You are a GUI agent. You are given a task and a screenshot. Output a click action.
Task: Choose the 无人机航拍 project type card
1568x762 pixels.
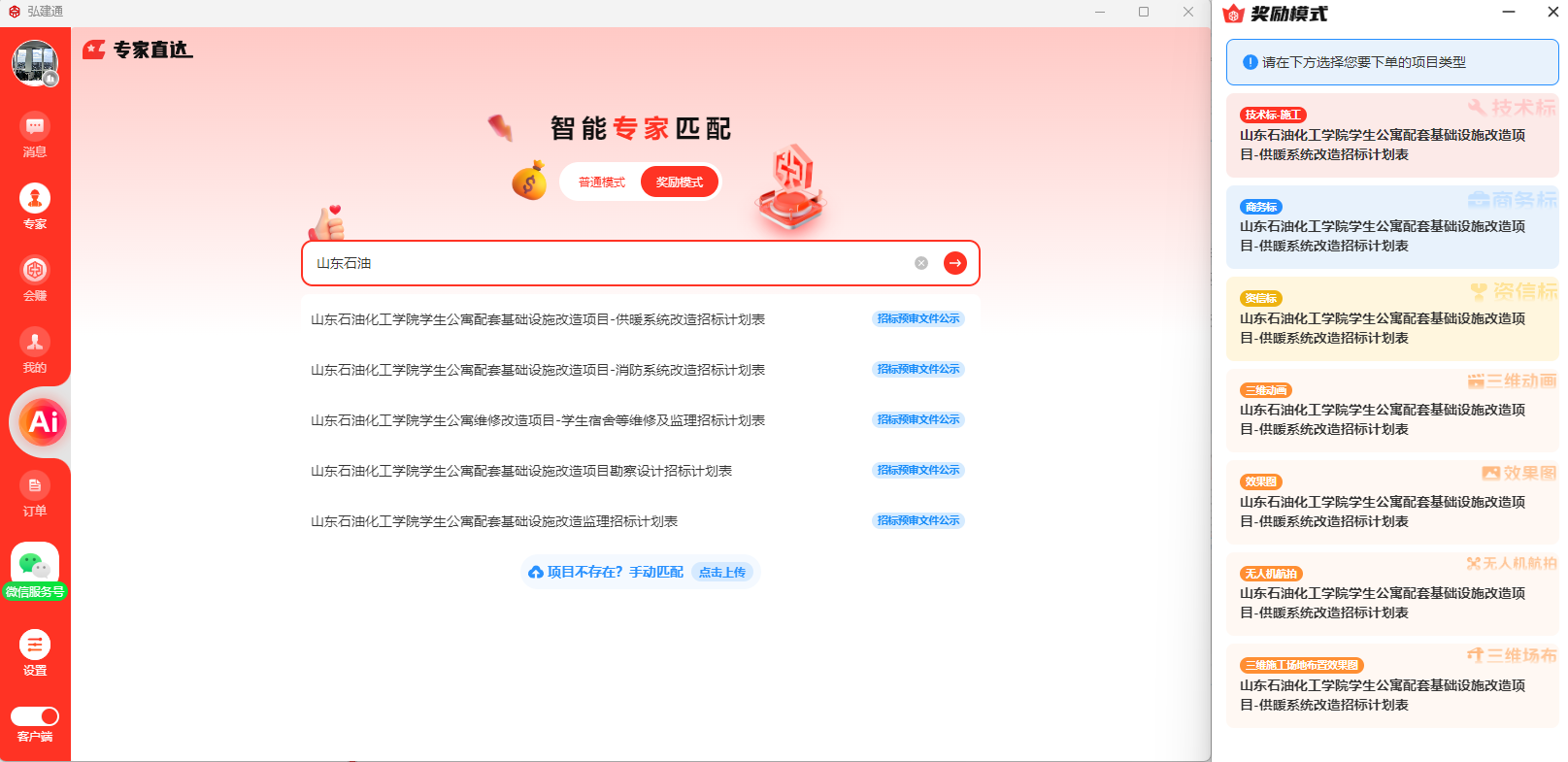tap(1392, 594)
